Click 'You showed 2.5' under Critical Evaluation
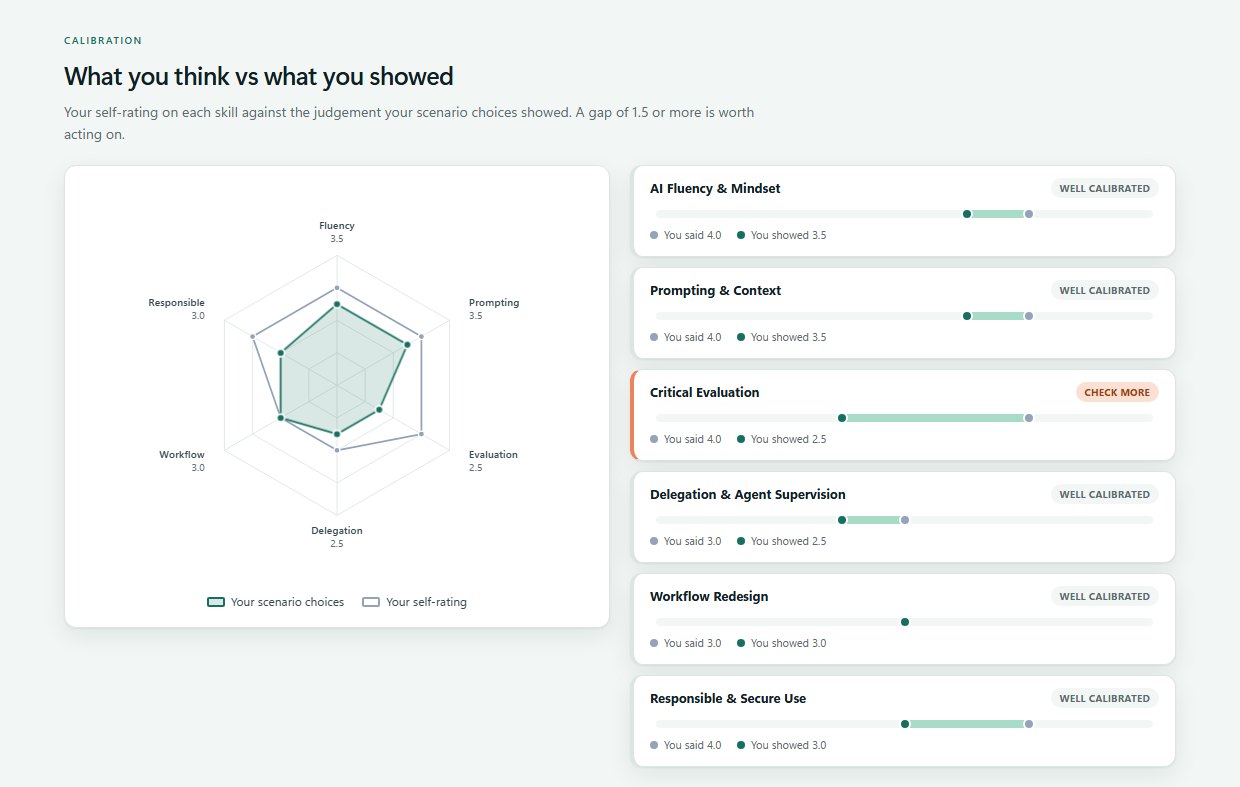Screen dimensions: 1240x787 781,439
